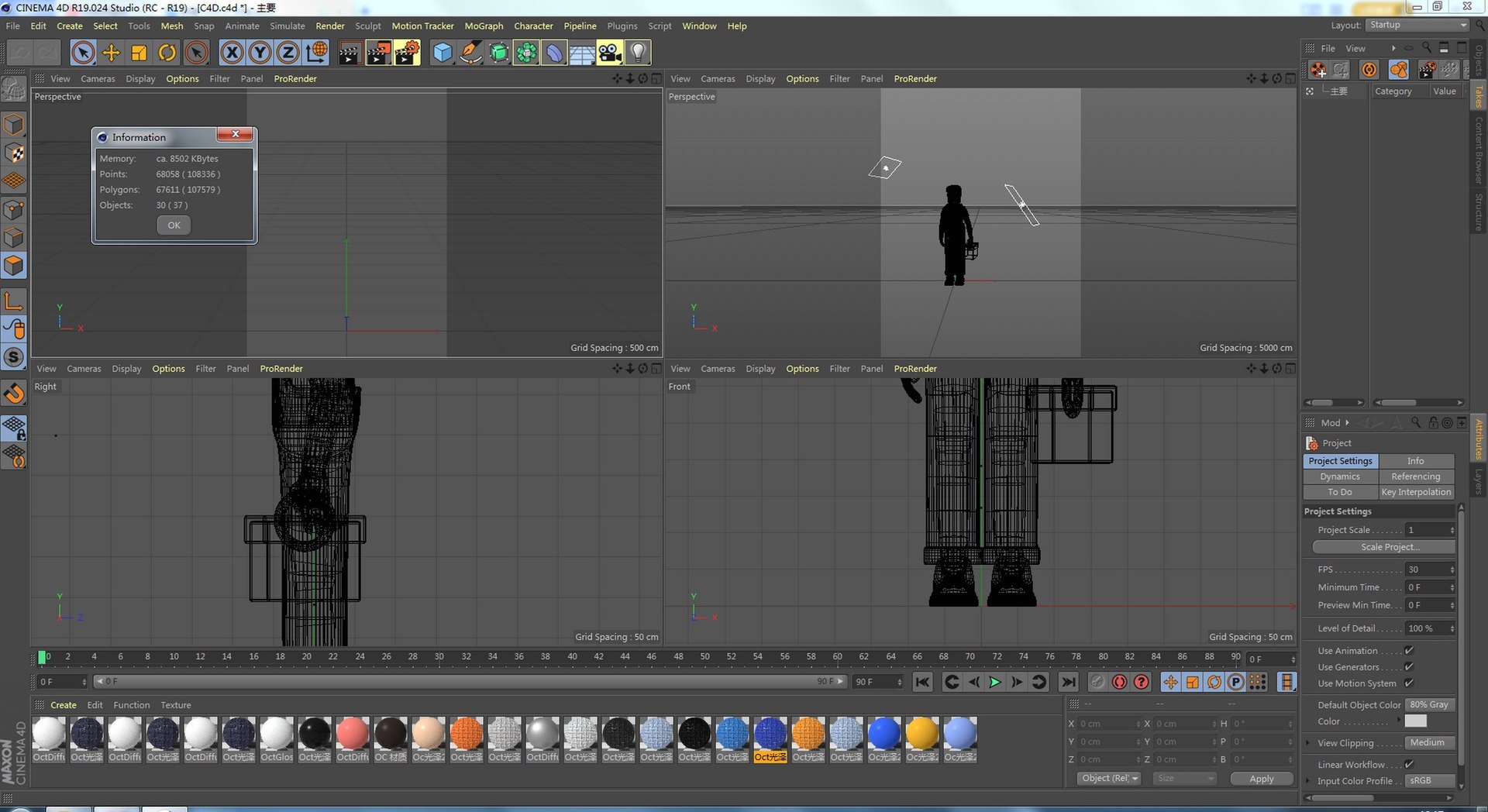Select the Scale tool
The height and width of the screenshot is (812, 1488).
[139, 53]
